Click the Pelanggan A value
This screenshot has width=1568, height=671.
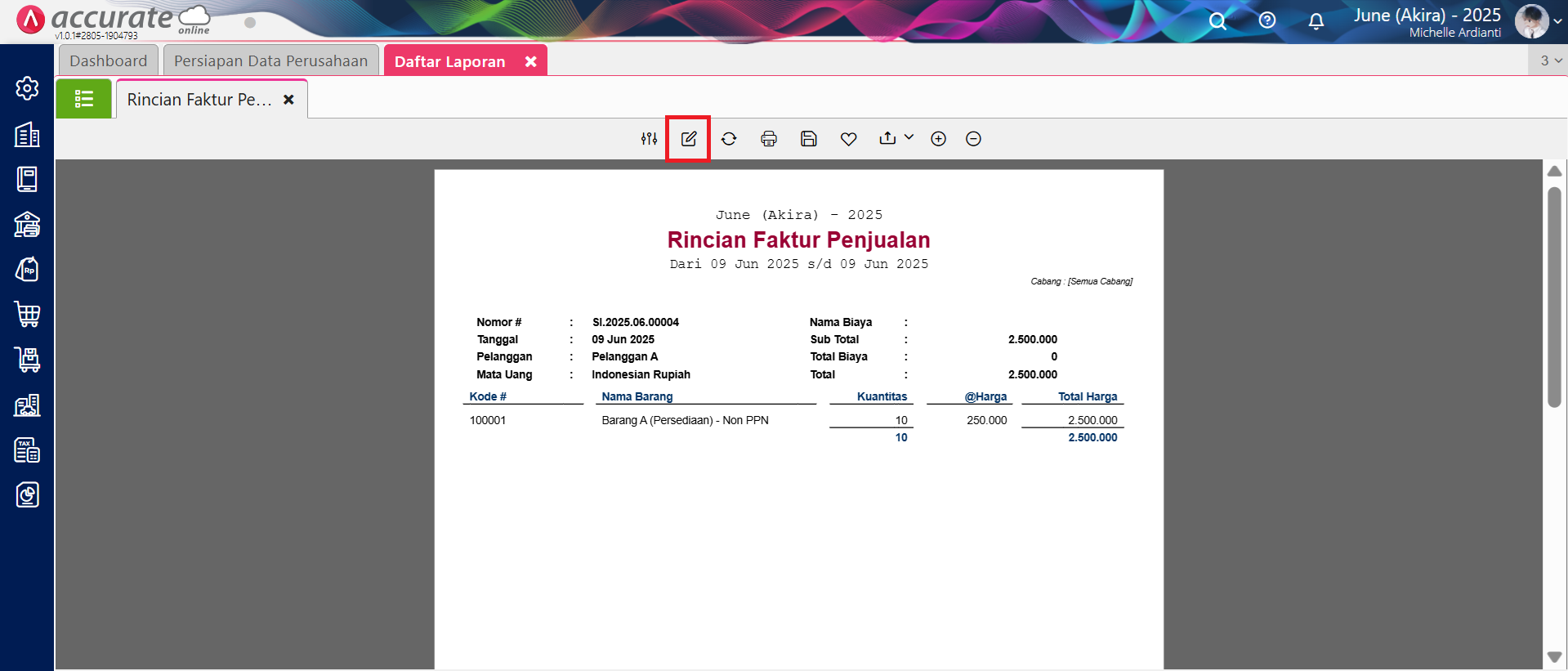pos(624,356)
